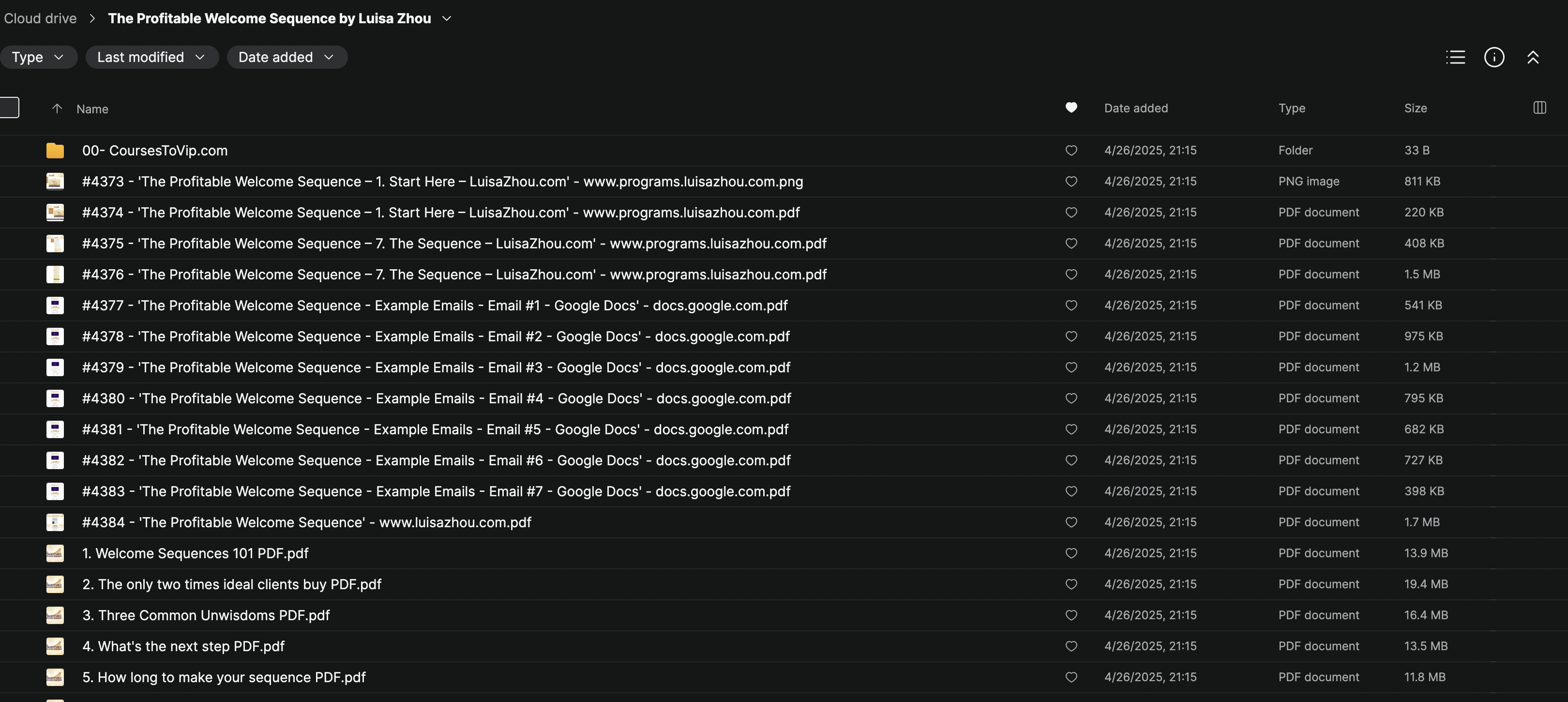This screenshot has height=702, width=1568.
Task: Click the favourites heart column header
Action: 1071,108
